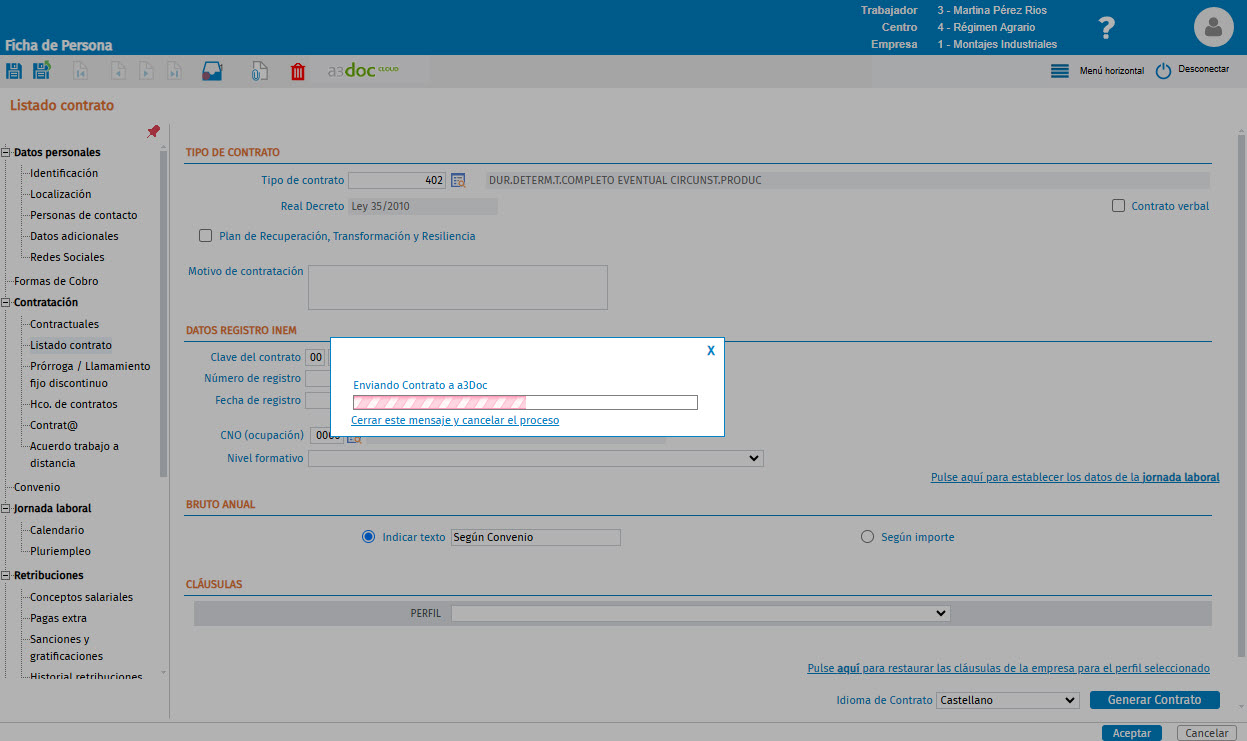This screenshot has width=1247, height=741.
Task: Click the Cancelar button
Action: click(x=1207, y=733)
